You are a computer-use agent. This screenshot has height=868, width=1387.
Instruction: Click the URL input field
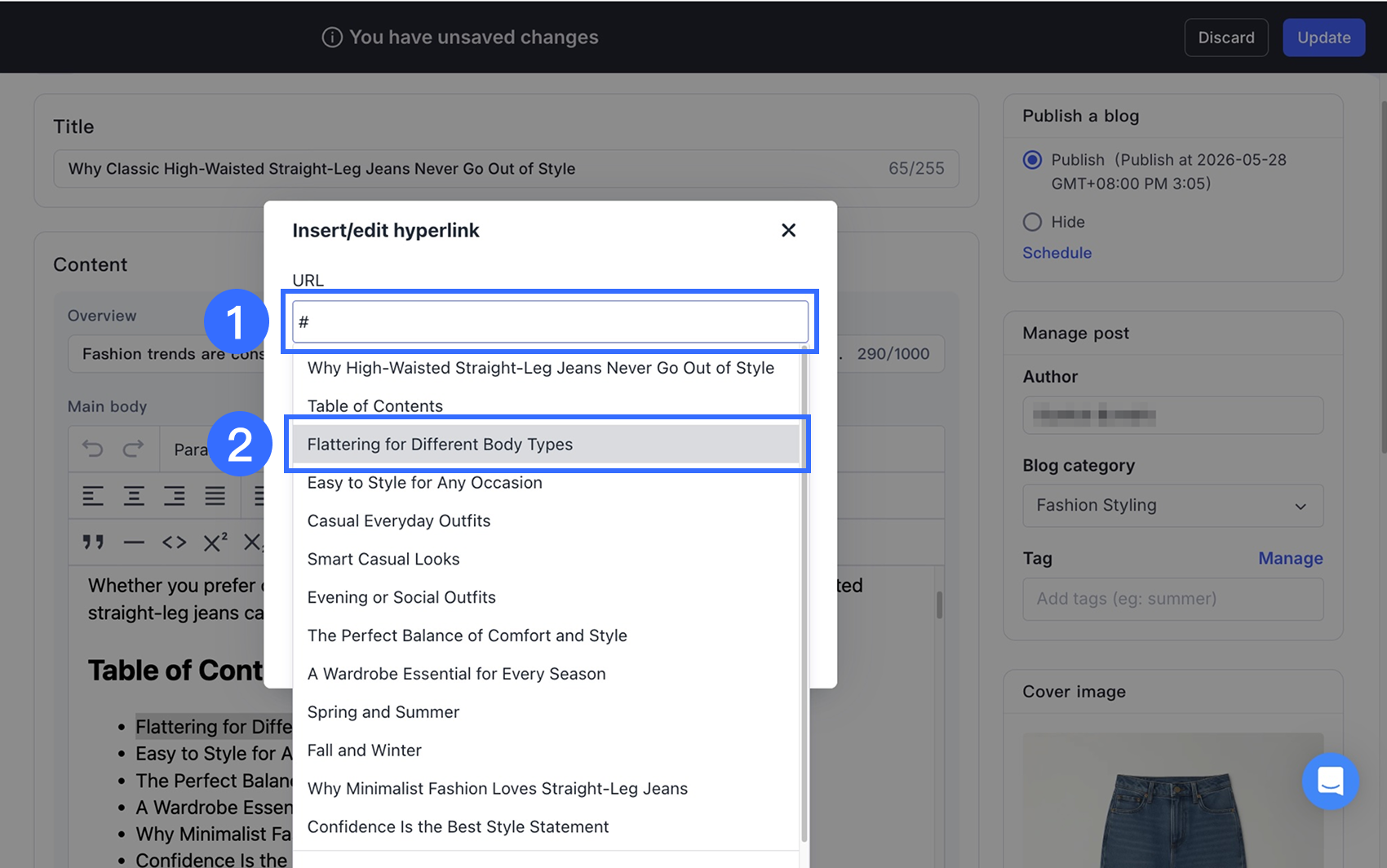coord(550,322)
